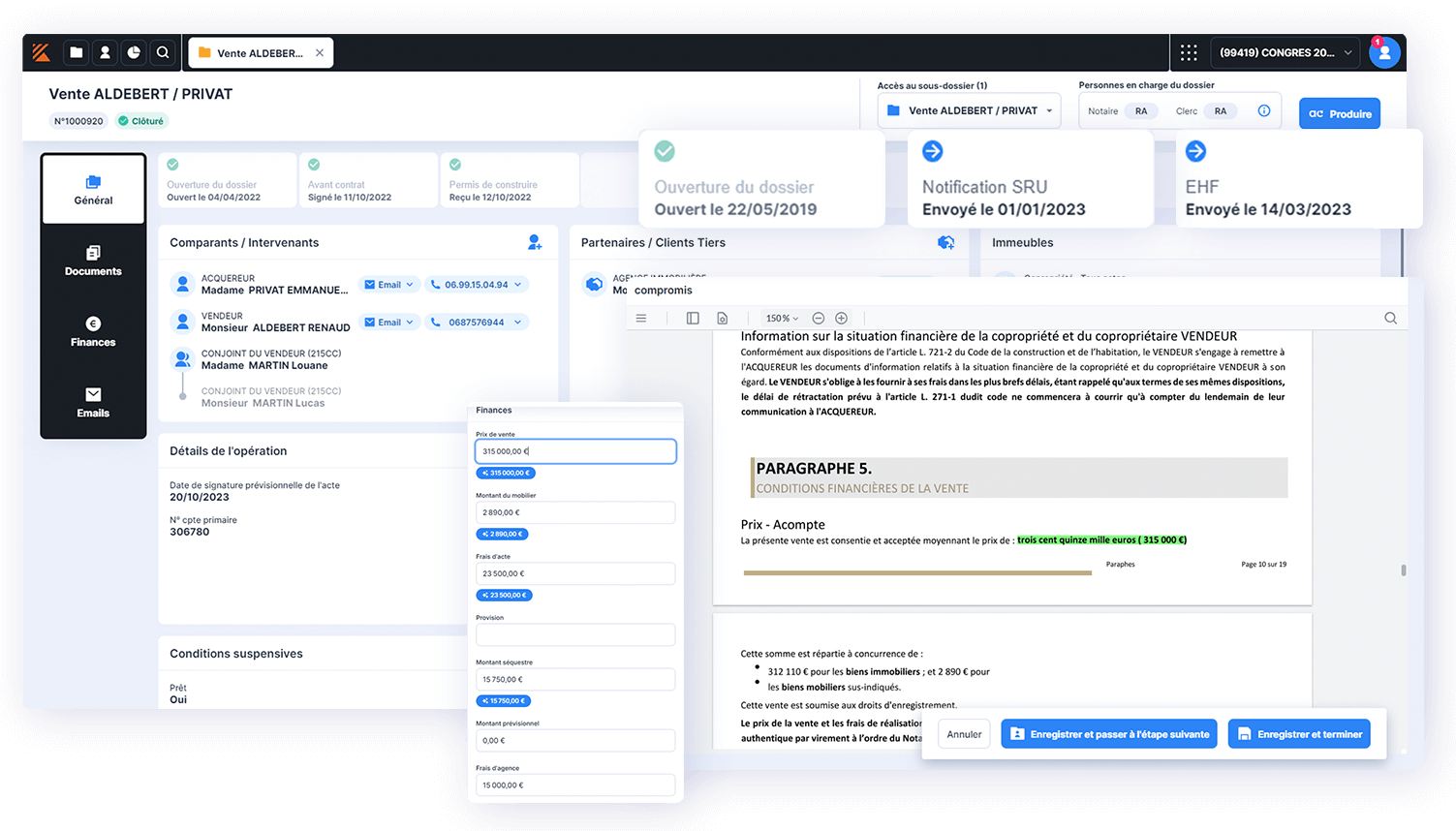This screenshot has height=831, width=1456.
Task: Apply the 23 500,00 € suggestion chip
Action: point(504,595)
